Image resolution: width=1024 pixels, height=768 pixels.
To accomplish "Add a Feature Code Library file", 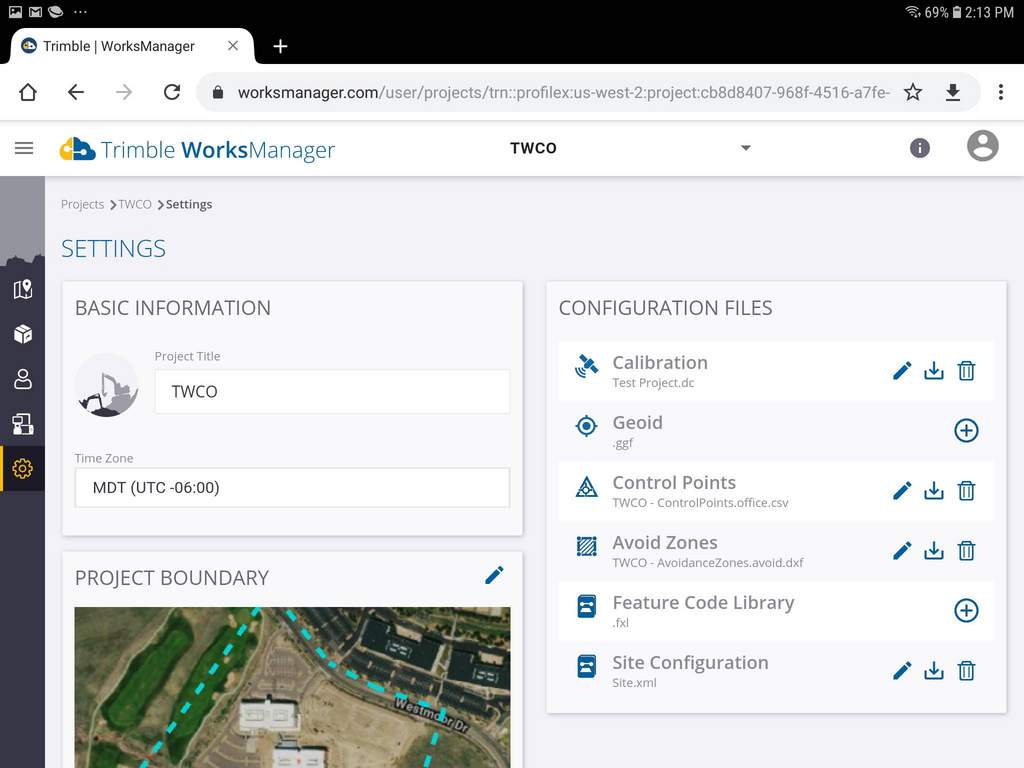I will pyautogui.click(x=966, y=610).
